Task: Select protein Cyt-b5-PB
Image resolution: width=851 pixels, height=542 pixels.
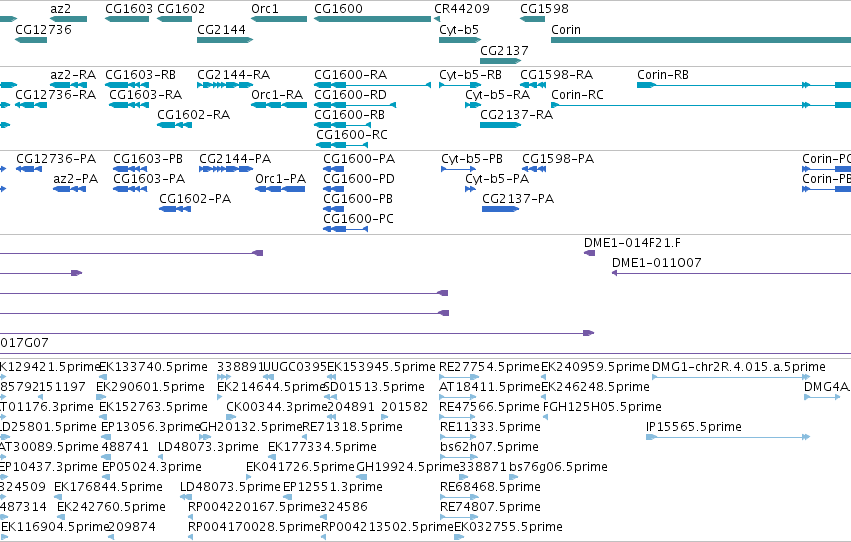Action: point(459,169)
